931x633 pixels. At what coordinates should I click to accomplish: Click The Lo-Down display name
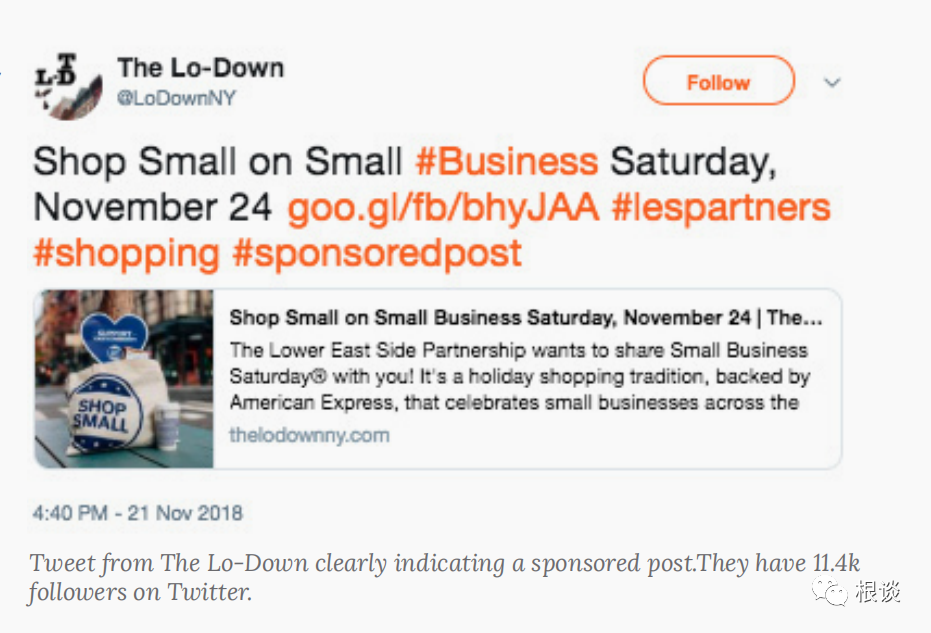click(200, 67)
